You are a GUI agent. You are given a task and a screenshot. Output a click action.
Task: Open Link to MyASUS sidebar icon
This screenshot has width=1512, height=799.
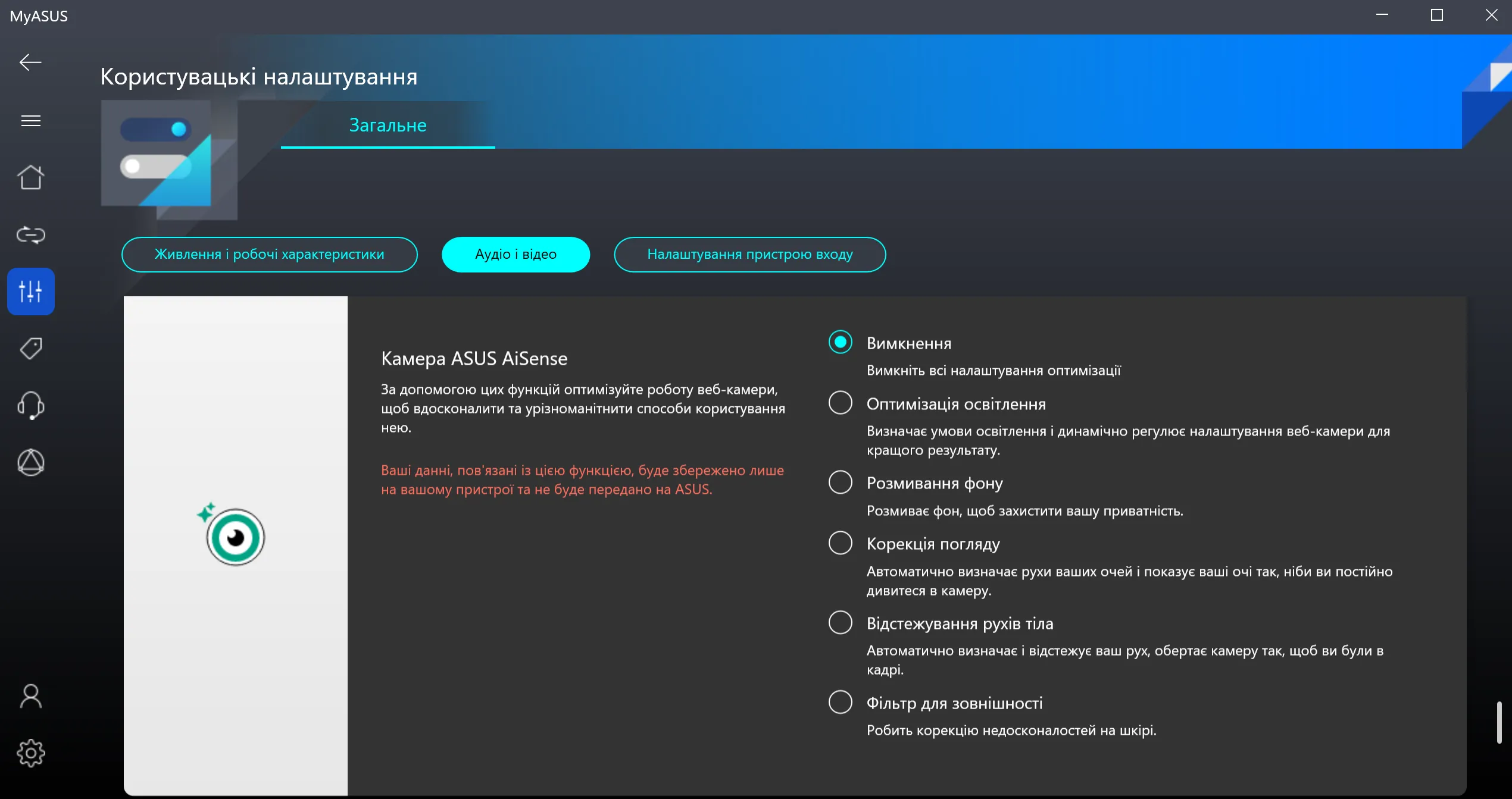[x=31, y=234]
